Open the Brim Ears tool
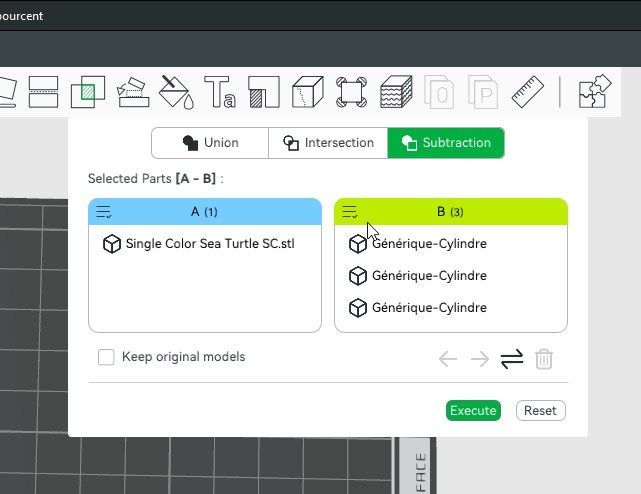Screen dimensions: 641x494 pos(352,92)
